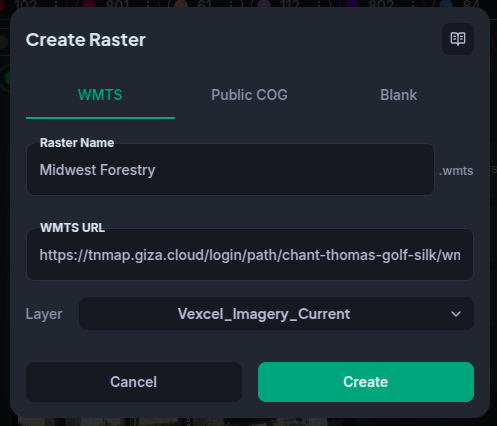This screenshot has height=426, width=497.
Task: Click the Cancel button
Action: pos(134,382)
